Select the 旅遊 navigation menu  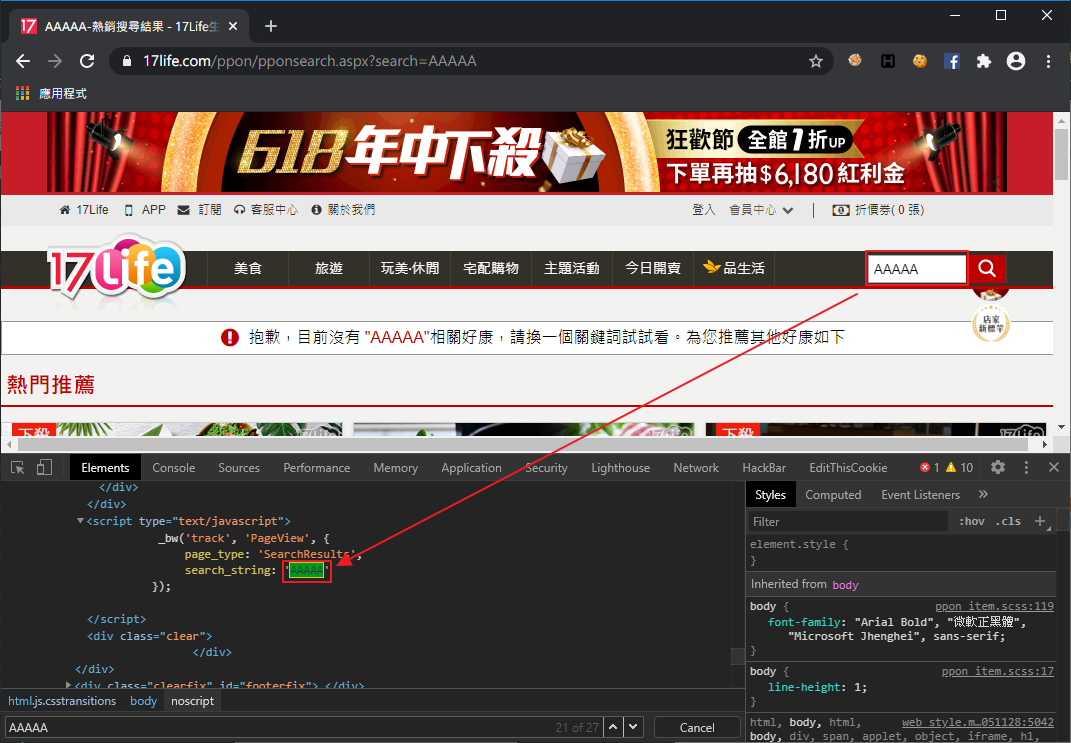(x=329, y=268)
